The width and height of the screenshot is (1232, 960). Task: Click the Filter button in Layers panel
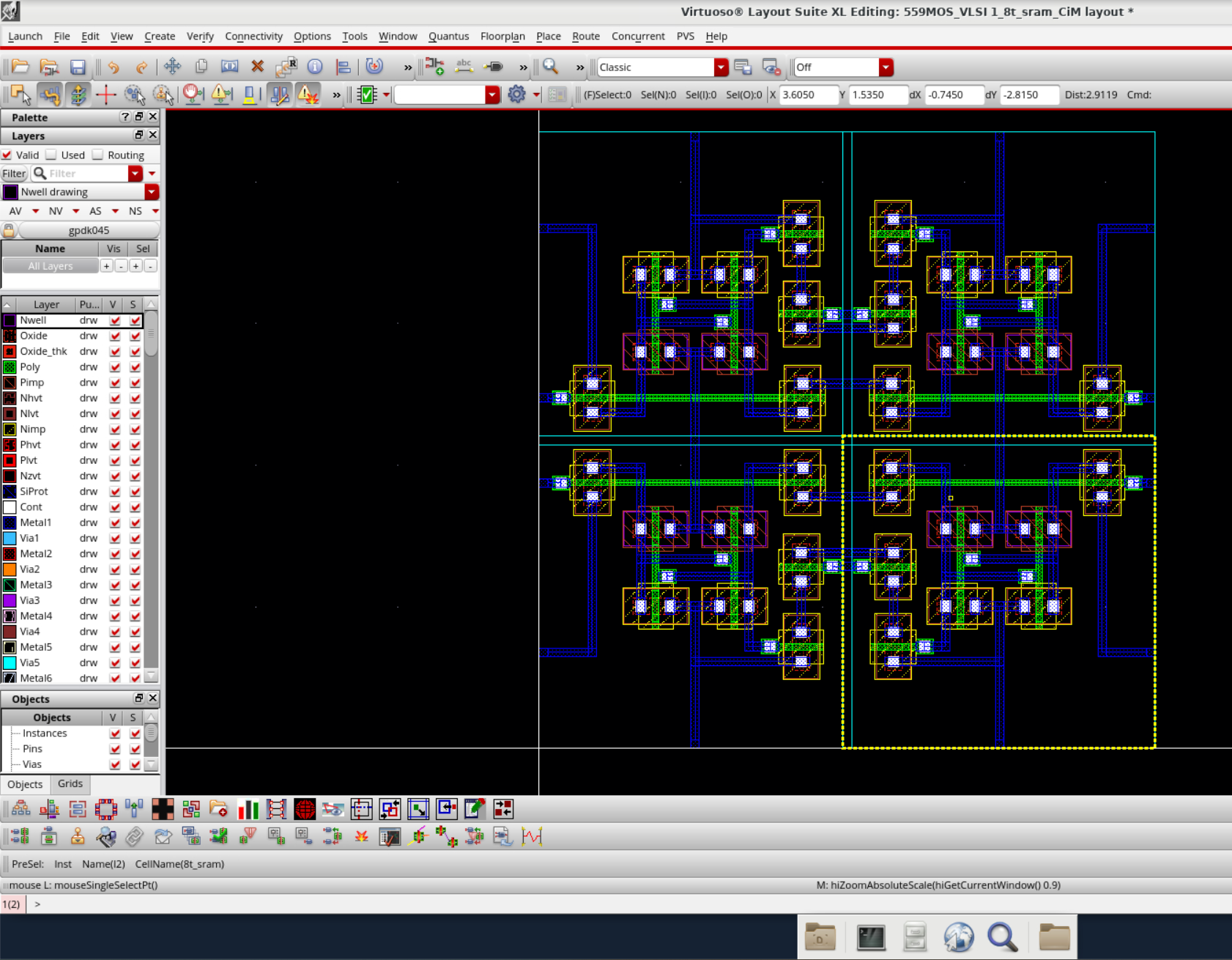(x=14, y=174)
